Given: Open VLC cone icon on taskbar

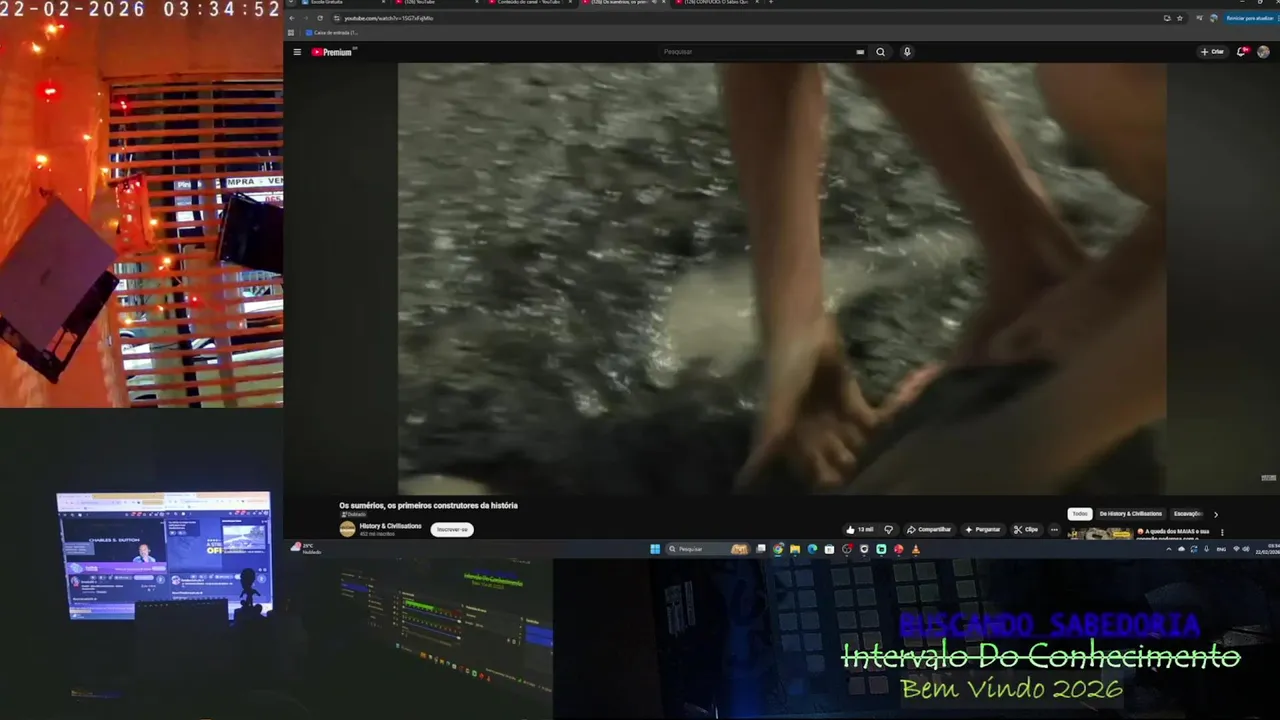Looking at the screenshot, I should [915, 549].
